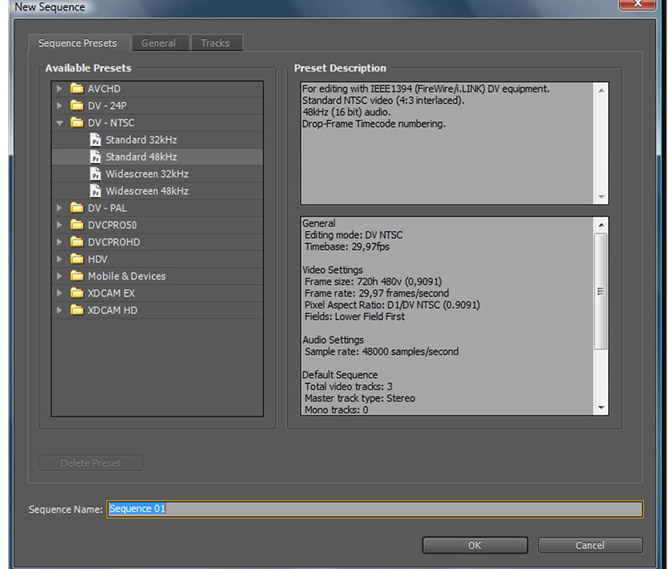This screenshot has width=669, height=569.
Task: Cancel the New Sequence dialog
Action: (590, 545)
